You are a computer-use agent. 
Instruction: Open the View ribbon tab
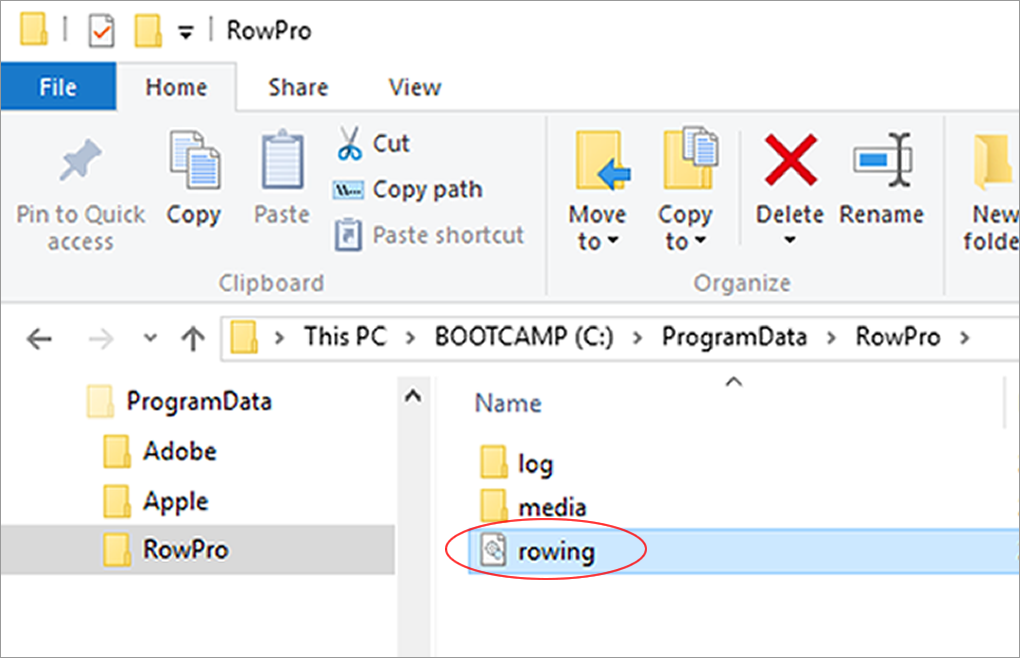(414, 87)
